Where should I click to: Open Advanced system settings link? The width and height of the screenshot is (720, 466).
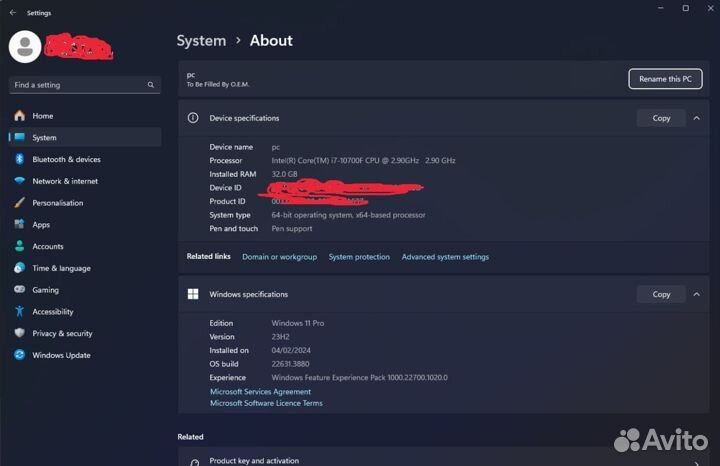point(445,257)
